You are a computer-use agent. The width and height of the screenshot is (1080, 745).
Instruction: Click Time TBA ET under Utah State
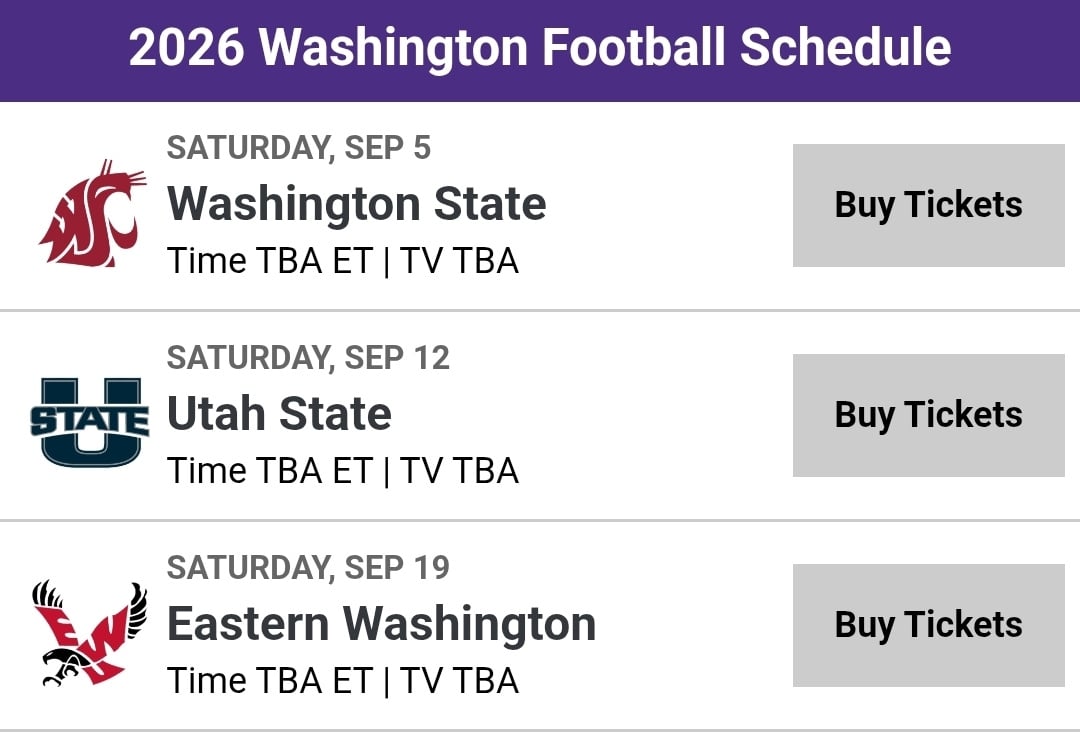[x=269, y=471]
